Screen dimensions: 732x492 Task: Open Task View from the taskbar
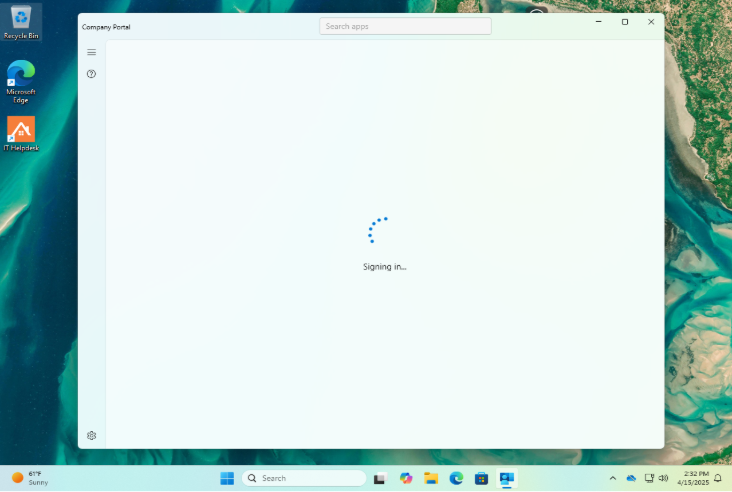[x=380, y=478]
